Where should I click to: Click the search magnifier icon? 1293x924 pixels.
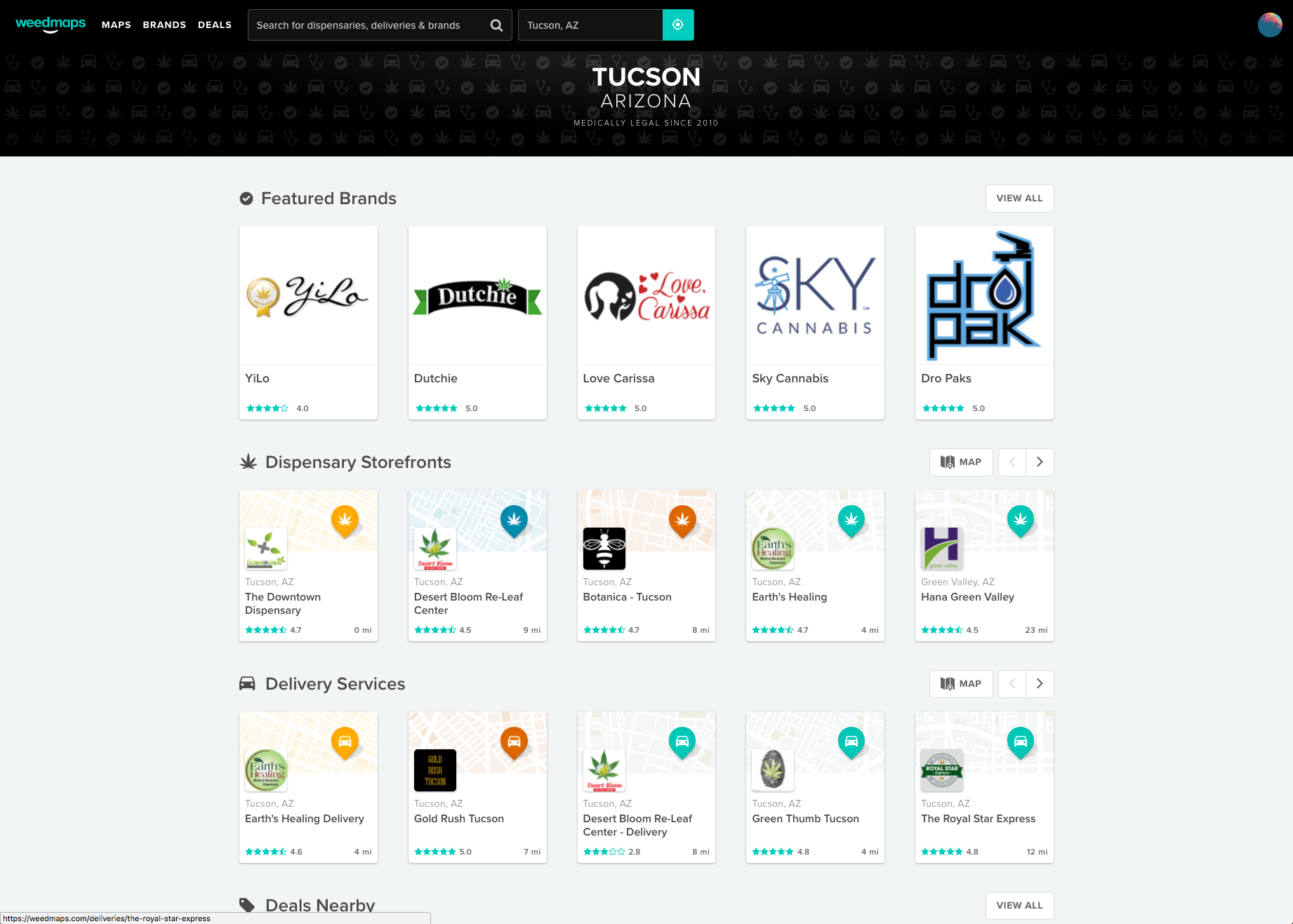pos(496,25)
